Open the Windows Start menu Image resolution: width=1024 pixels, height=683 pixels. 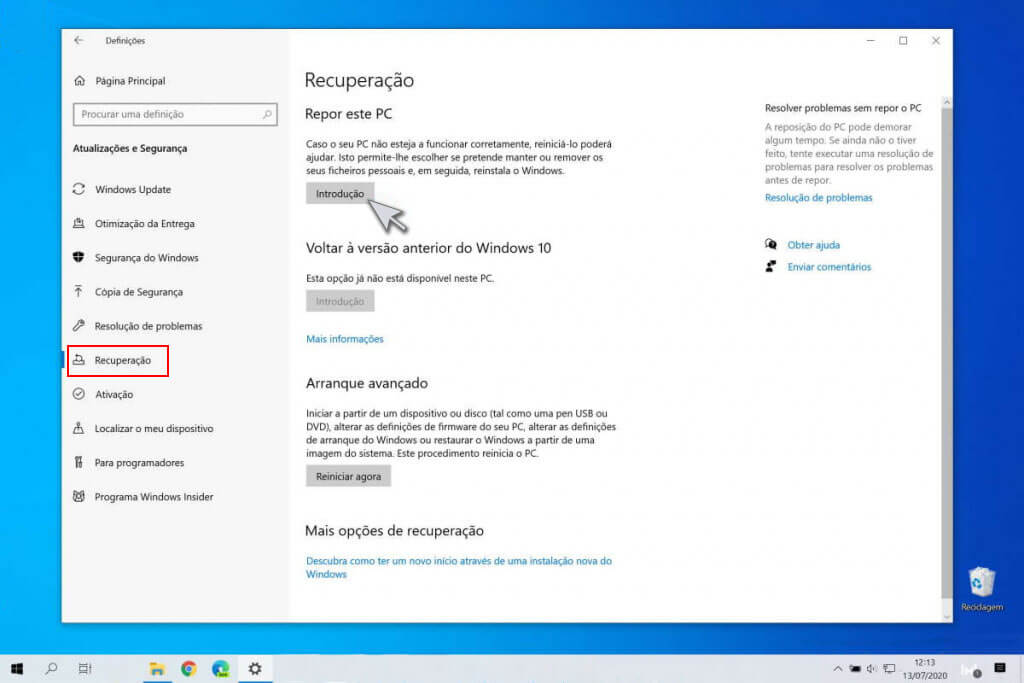tap(18, 669)
